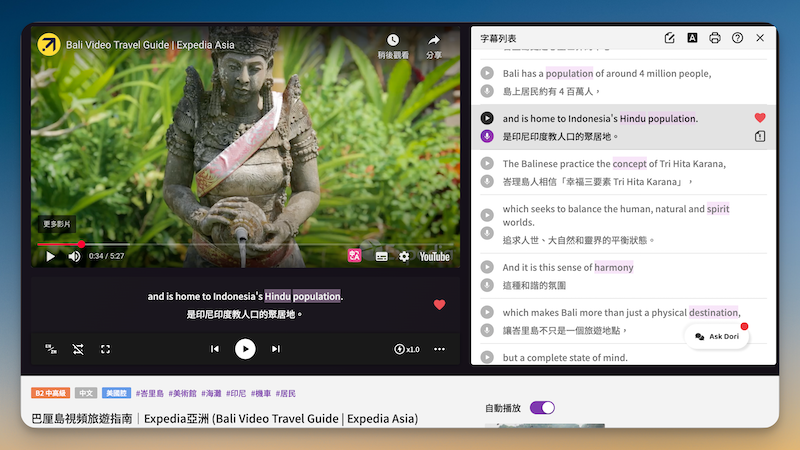Play the 'Bali has a population' subtitle line
Viewport: 800px width, 450px height.
487,73
